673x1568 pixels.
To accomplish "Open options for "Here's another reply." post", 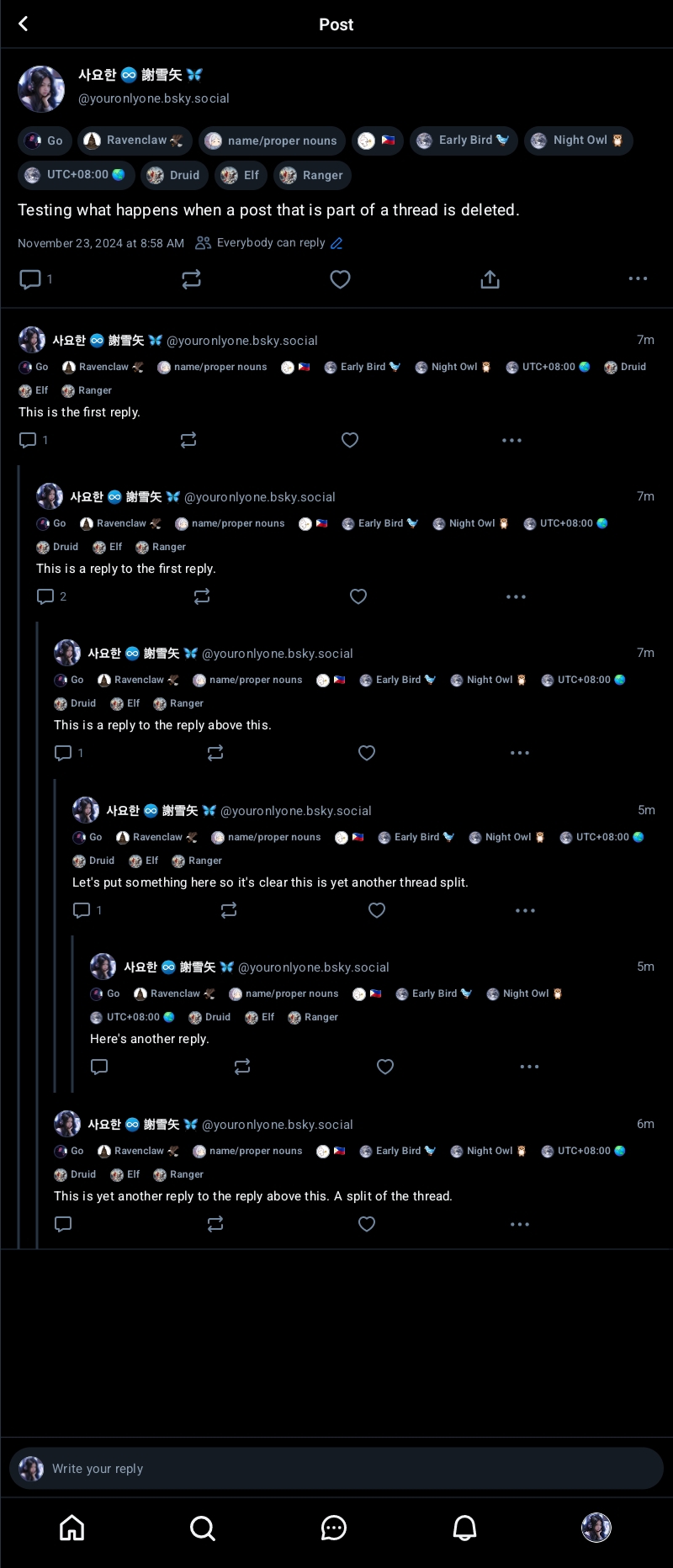I will [529, 1067].
